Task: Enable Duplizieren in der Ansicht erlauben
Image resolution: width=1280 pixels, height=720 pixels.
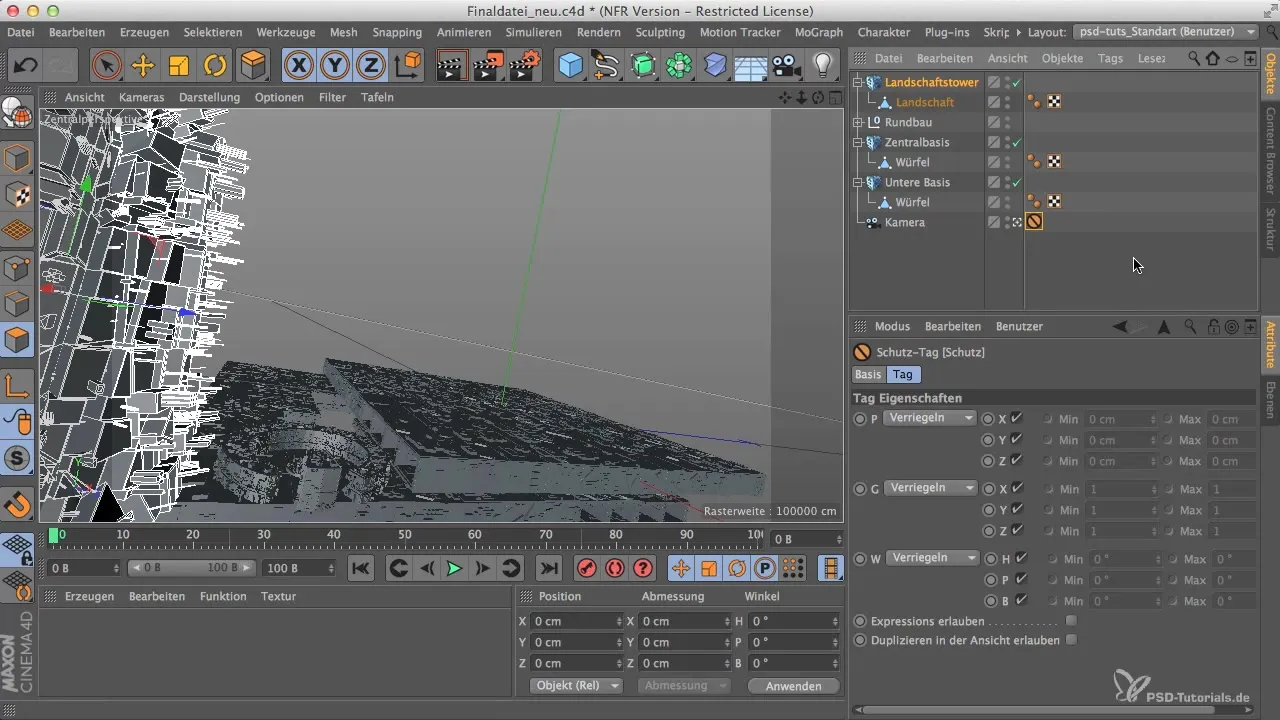Action: pos(1071,640)
